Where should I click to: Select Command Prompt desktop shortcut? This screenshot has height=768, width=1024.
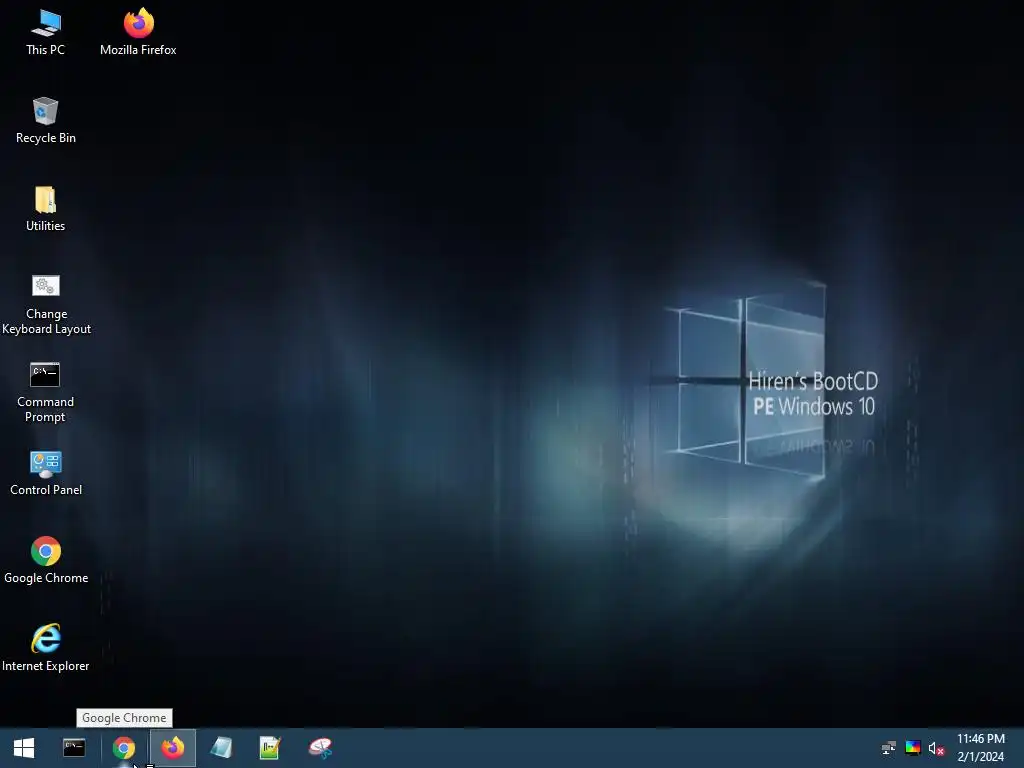45,392
